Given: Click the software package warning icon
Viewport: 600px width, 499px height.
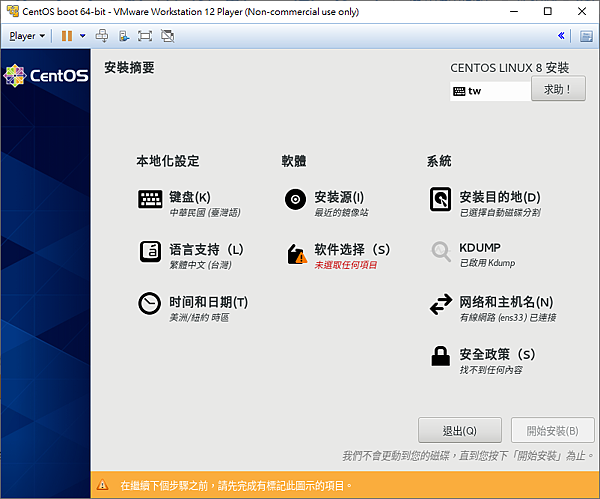Looking at the screenshot, I should (297, 254).
